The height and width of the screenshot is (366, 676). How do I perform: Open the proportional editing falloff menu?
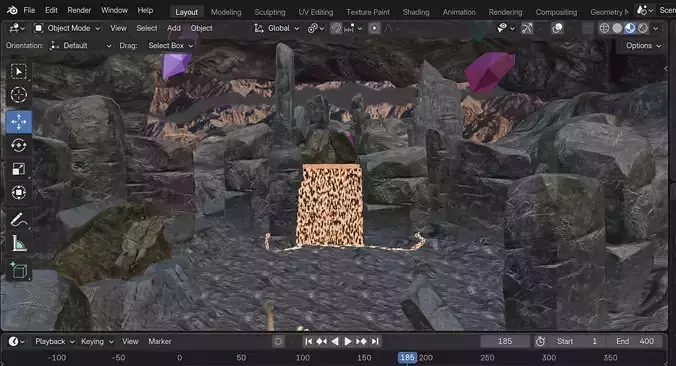point(391,28)
